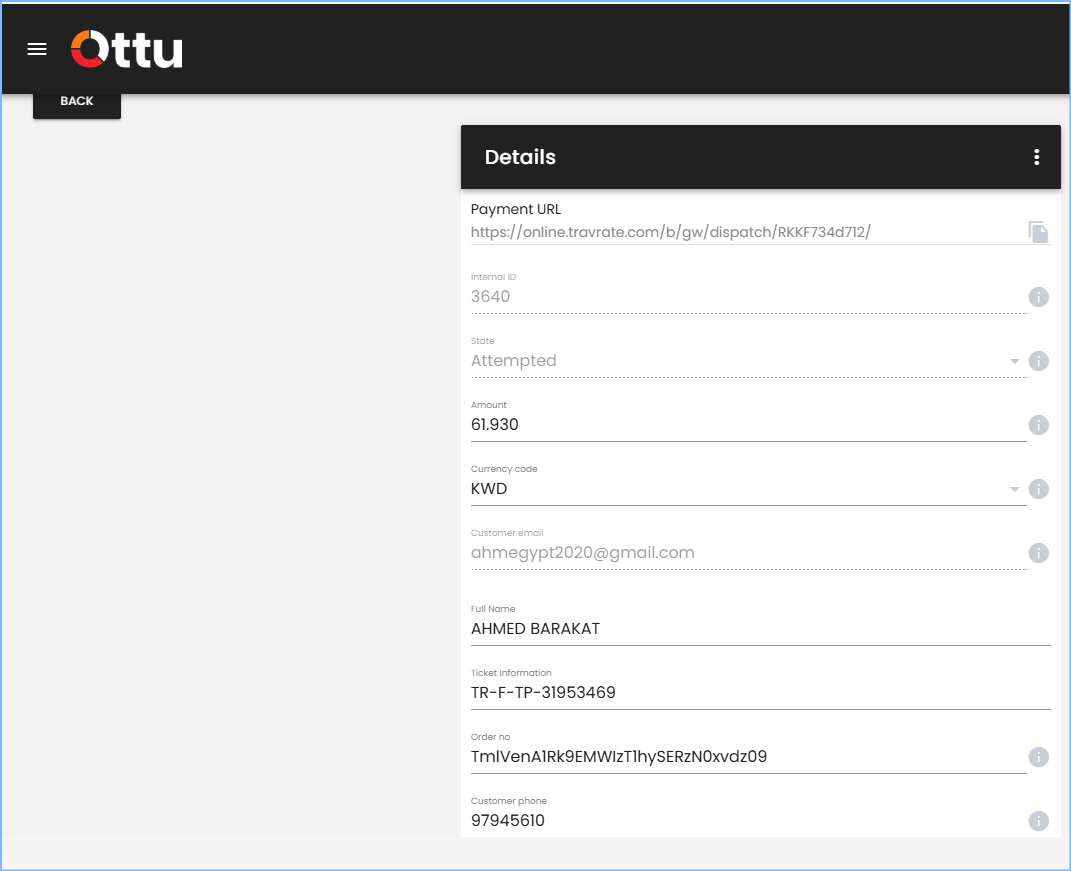Show info for the Currency code field
This screenshot has width=1071, height=871.
coord(1038,489)
